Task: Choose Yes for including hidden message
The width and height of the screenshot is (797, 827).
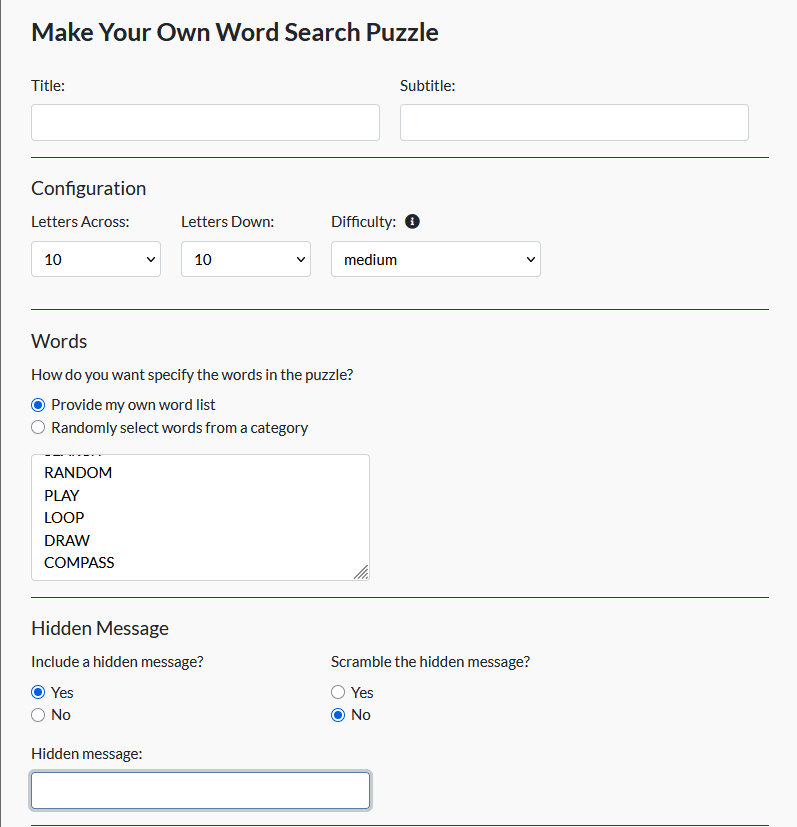Action: (38, 692)
